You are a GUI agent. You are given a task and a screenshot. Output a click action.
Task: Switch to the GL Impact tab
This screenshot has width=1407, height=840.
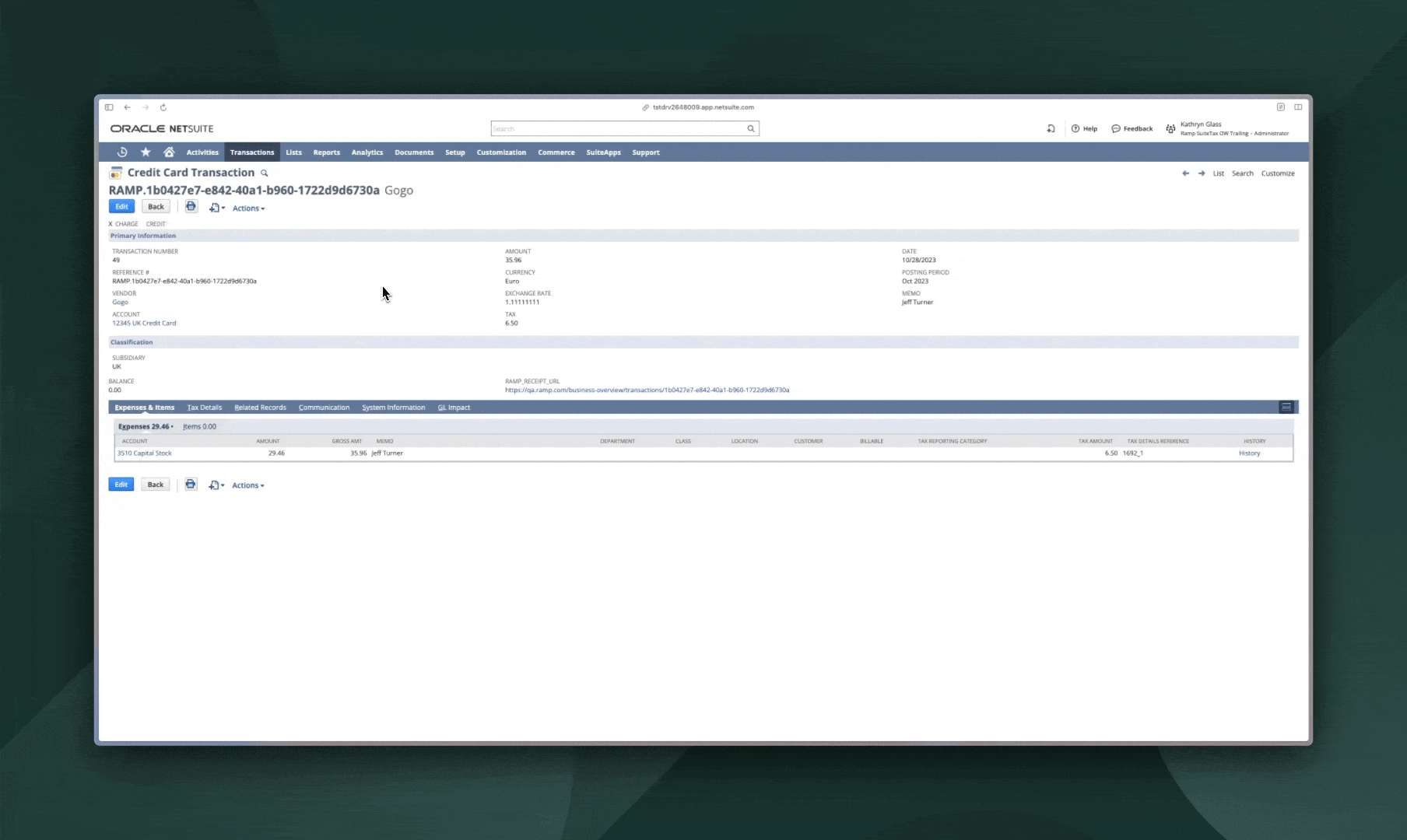[454, 408]
